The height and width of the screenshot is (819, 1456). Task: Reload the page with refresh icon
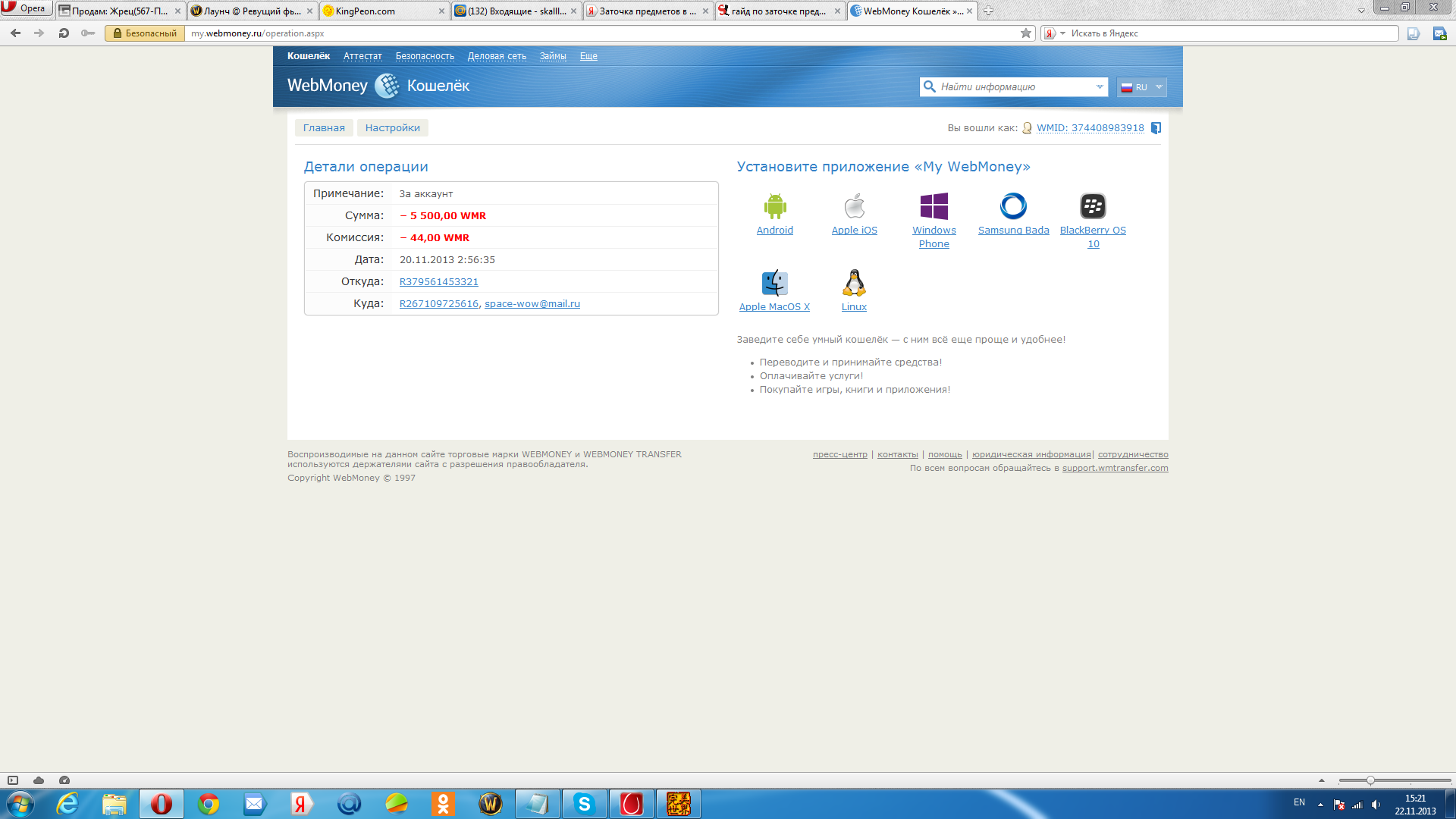64,33
